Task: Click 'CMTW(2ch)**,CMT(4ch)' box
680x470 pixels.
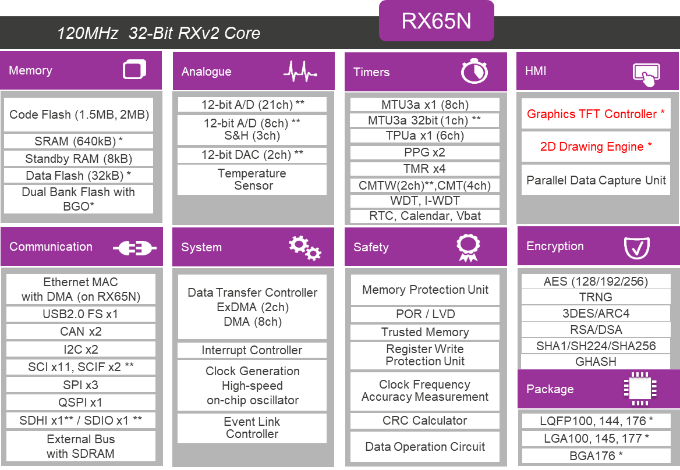Action: click(425, 186)
